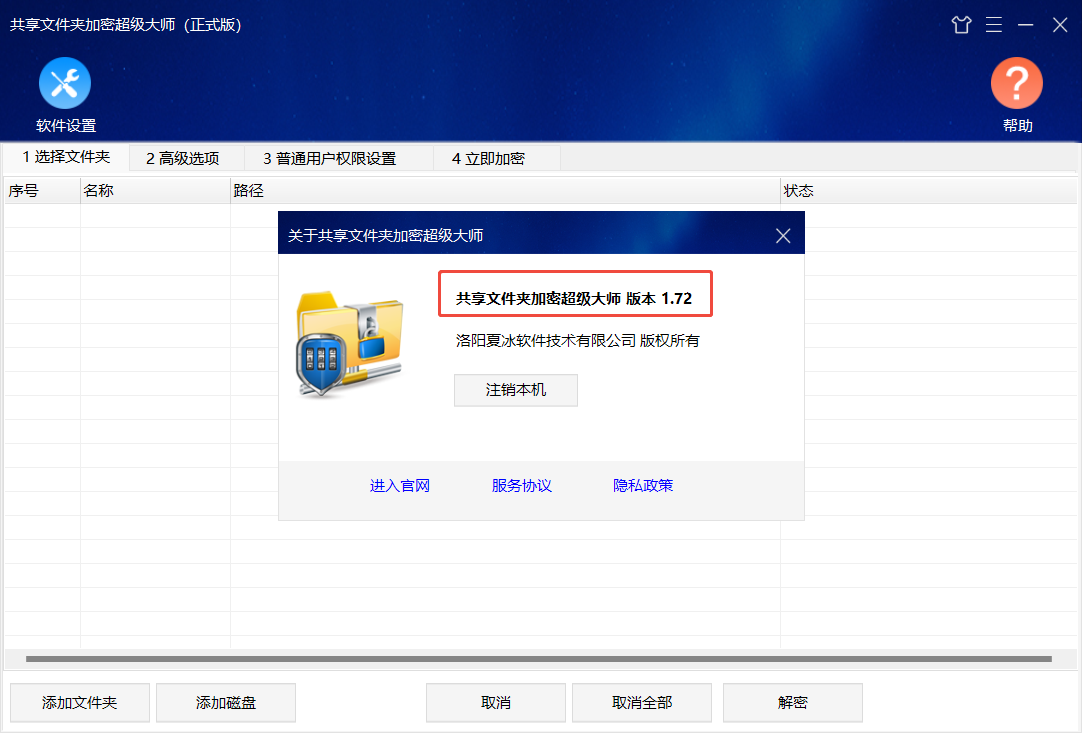1082x733 pixels.
Task: Close the 关于共享文件夹加密超级大师 dialog
Action: click(783, 236)
